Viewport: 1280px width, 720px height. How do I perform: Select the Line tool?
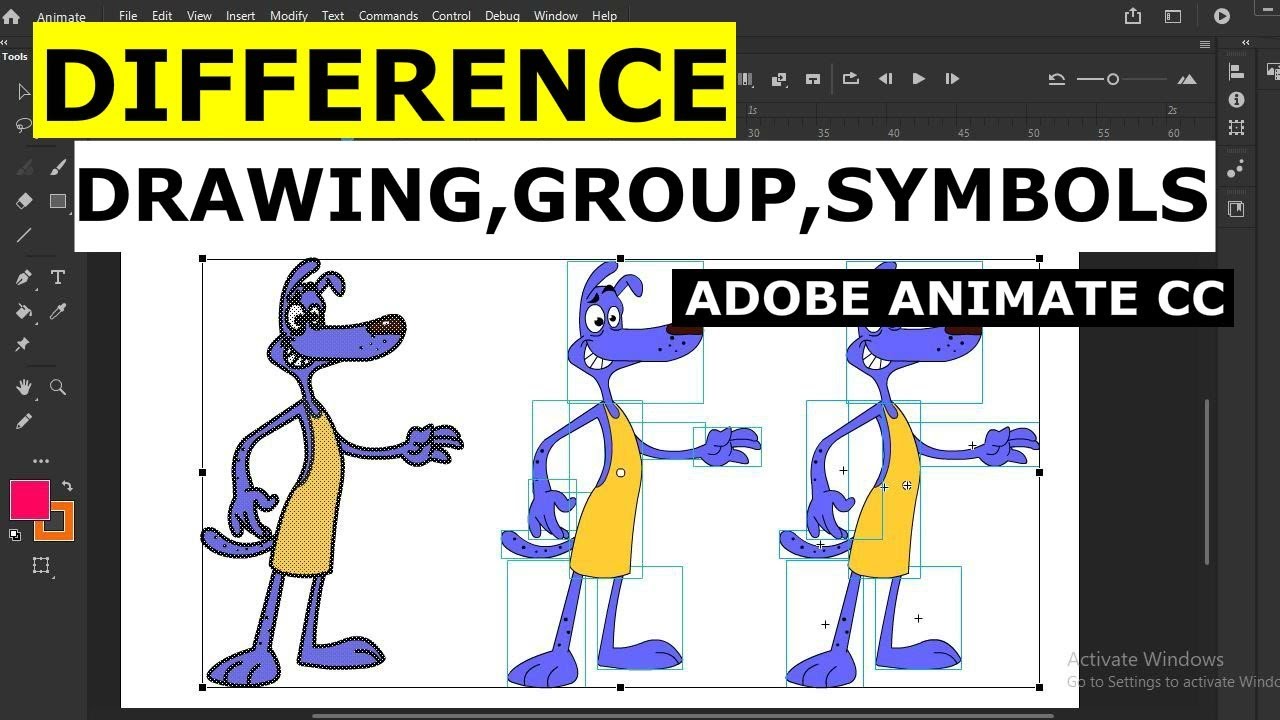pos(24,235)
